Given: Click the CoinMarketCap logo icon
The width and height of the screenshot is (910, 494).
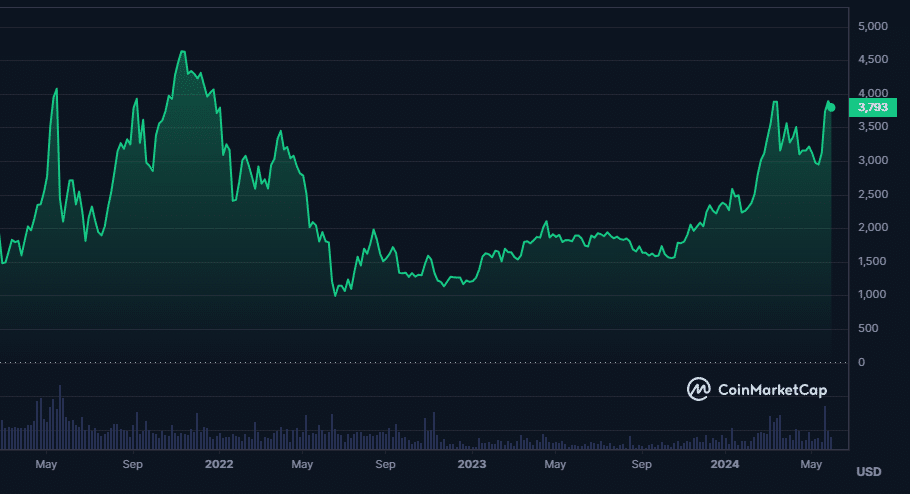Looking at the screenshot, I should pyautogui.click(x=698, y=389).
